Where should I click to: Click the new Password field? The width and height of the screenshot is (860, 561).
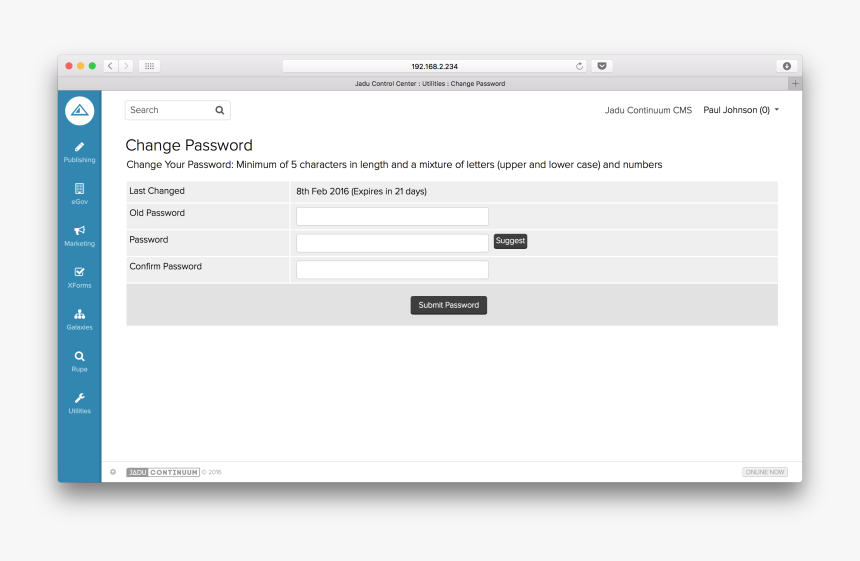pyautogui.click(x=392, y=243)
